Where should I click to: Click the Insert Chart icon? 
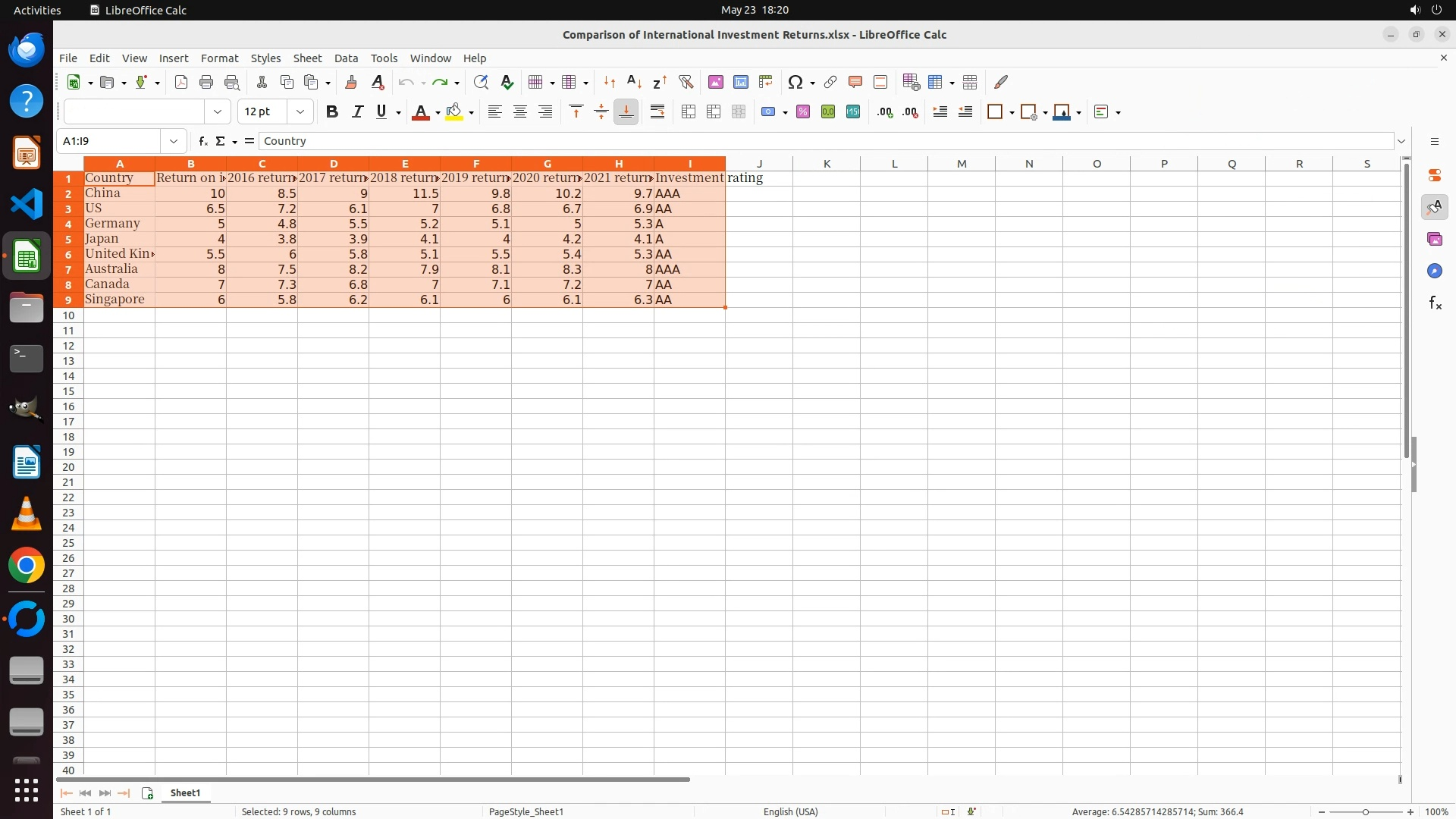click(740, 82)
